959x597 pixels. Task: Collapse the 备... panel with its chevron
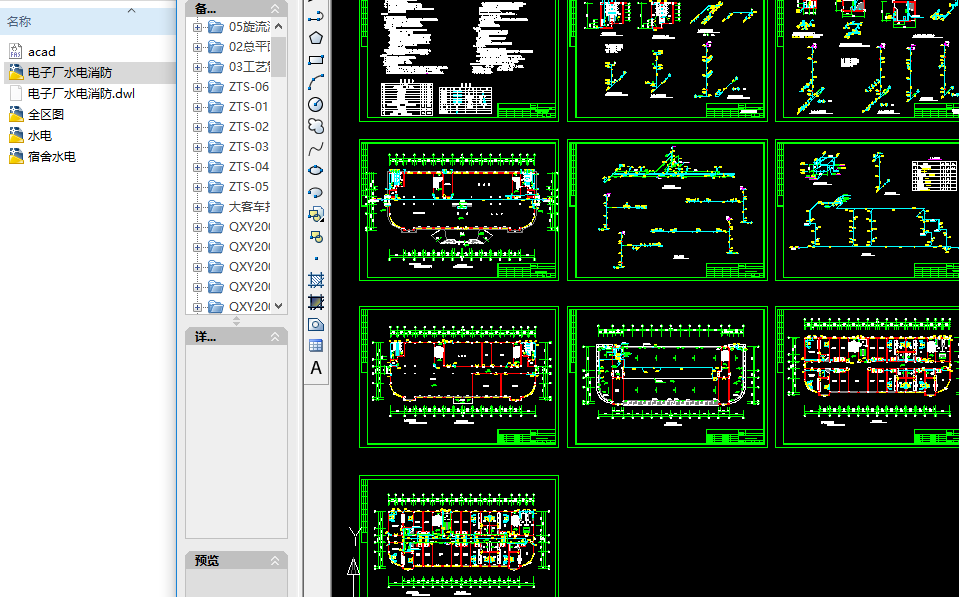pos(275,9)
